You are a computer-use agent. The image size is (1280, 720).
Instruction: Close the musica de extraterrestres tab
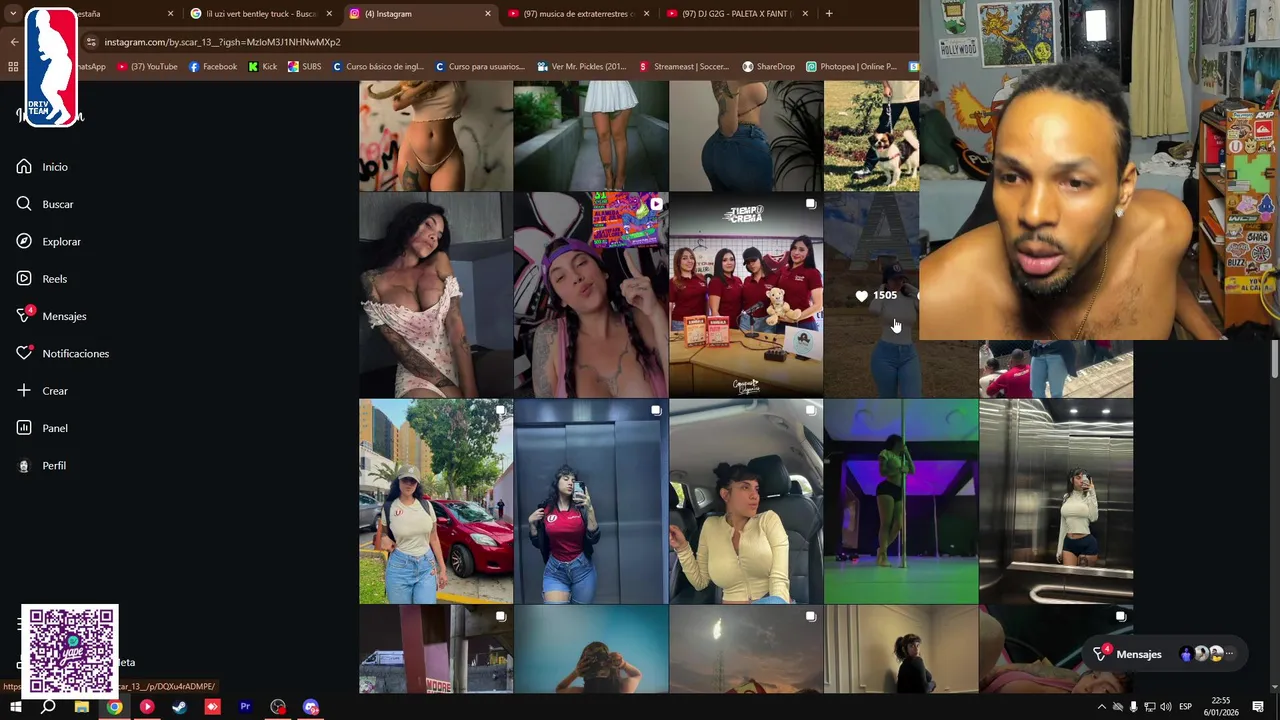[647, 14]
